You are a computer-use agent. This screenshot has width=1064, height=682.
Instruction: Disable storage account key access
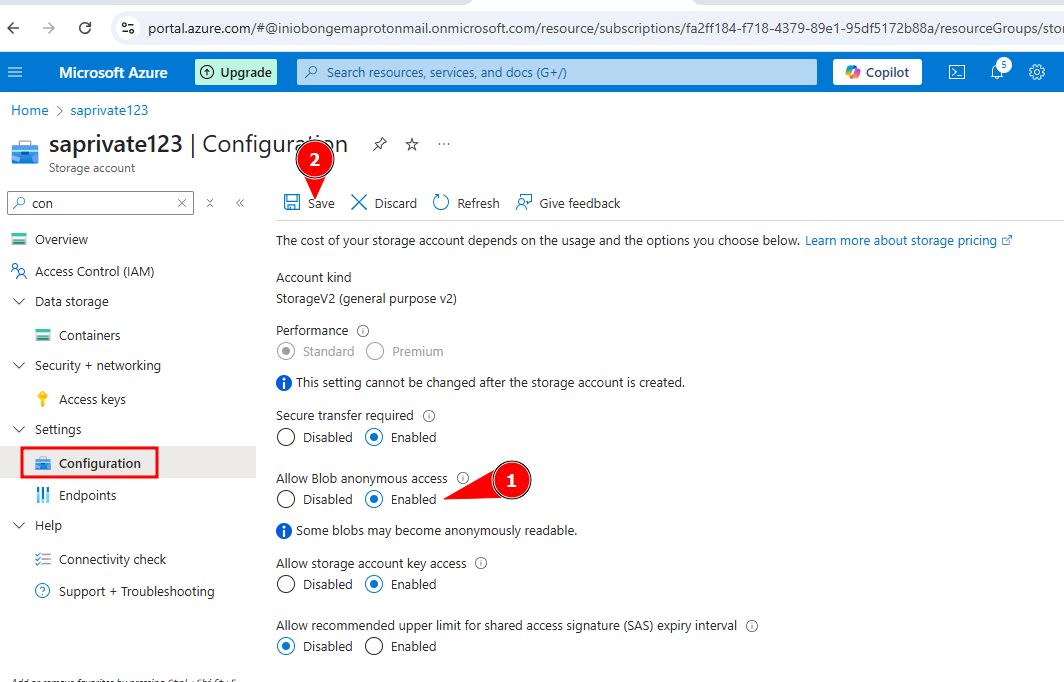[x=286, y=584]
